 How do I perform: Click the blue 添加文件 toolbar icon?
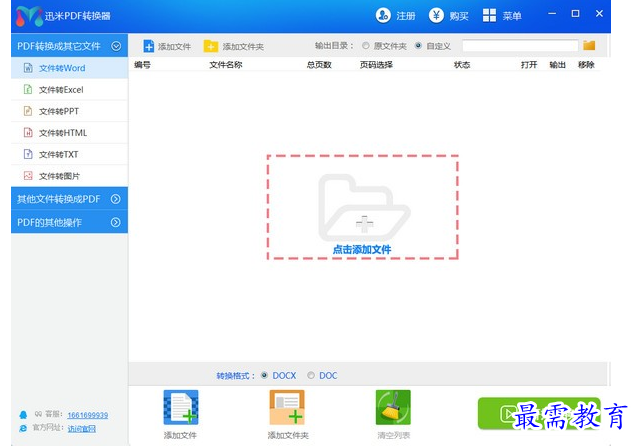[148, 46]
